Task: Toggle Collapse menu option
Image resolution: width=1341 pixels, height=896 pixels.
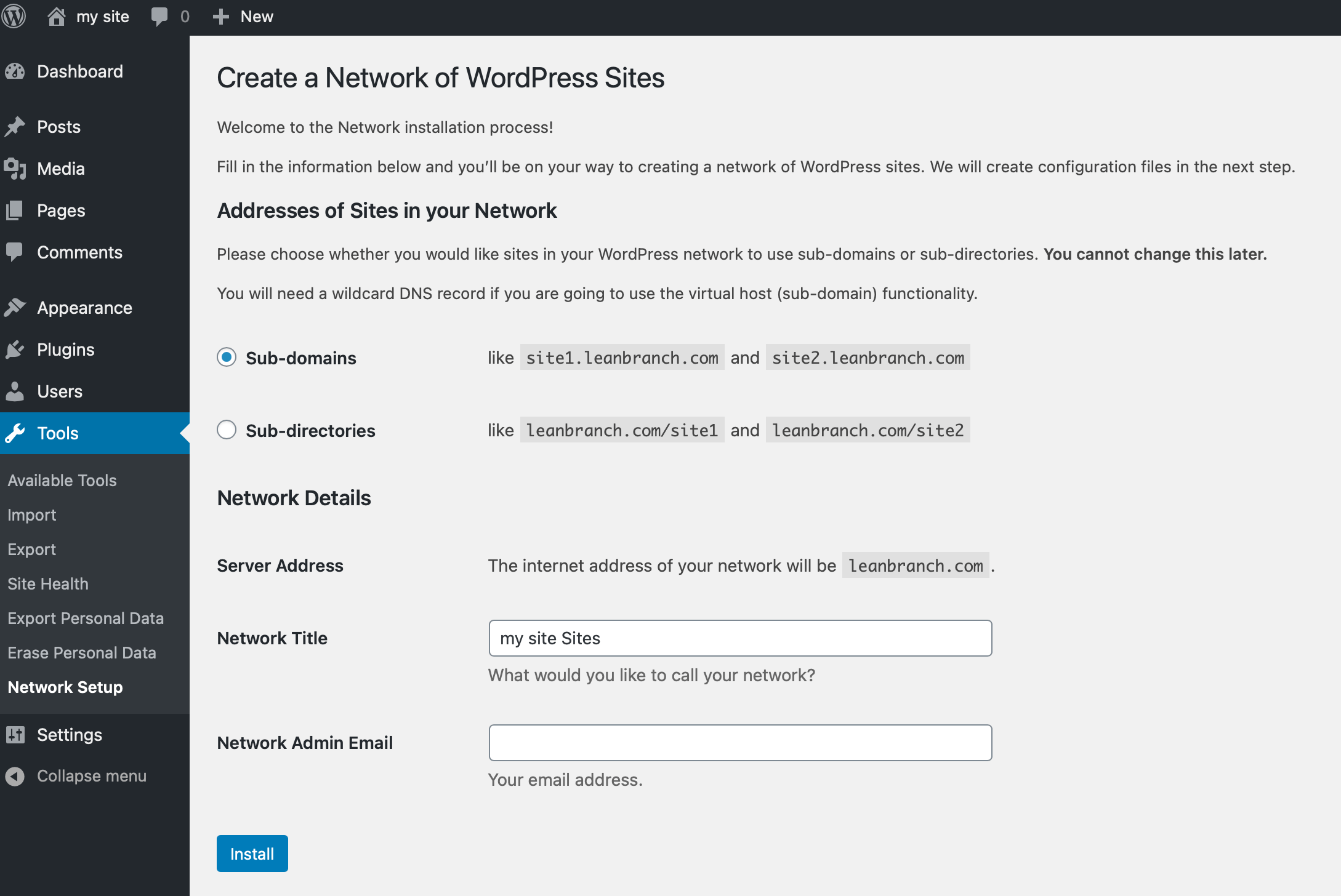Action: pos(92,775)
